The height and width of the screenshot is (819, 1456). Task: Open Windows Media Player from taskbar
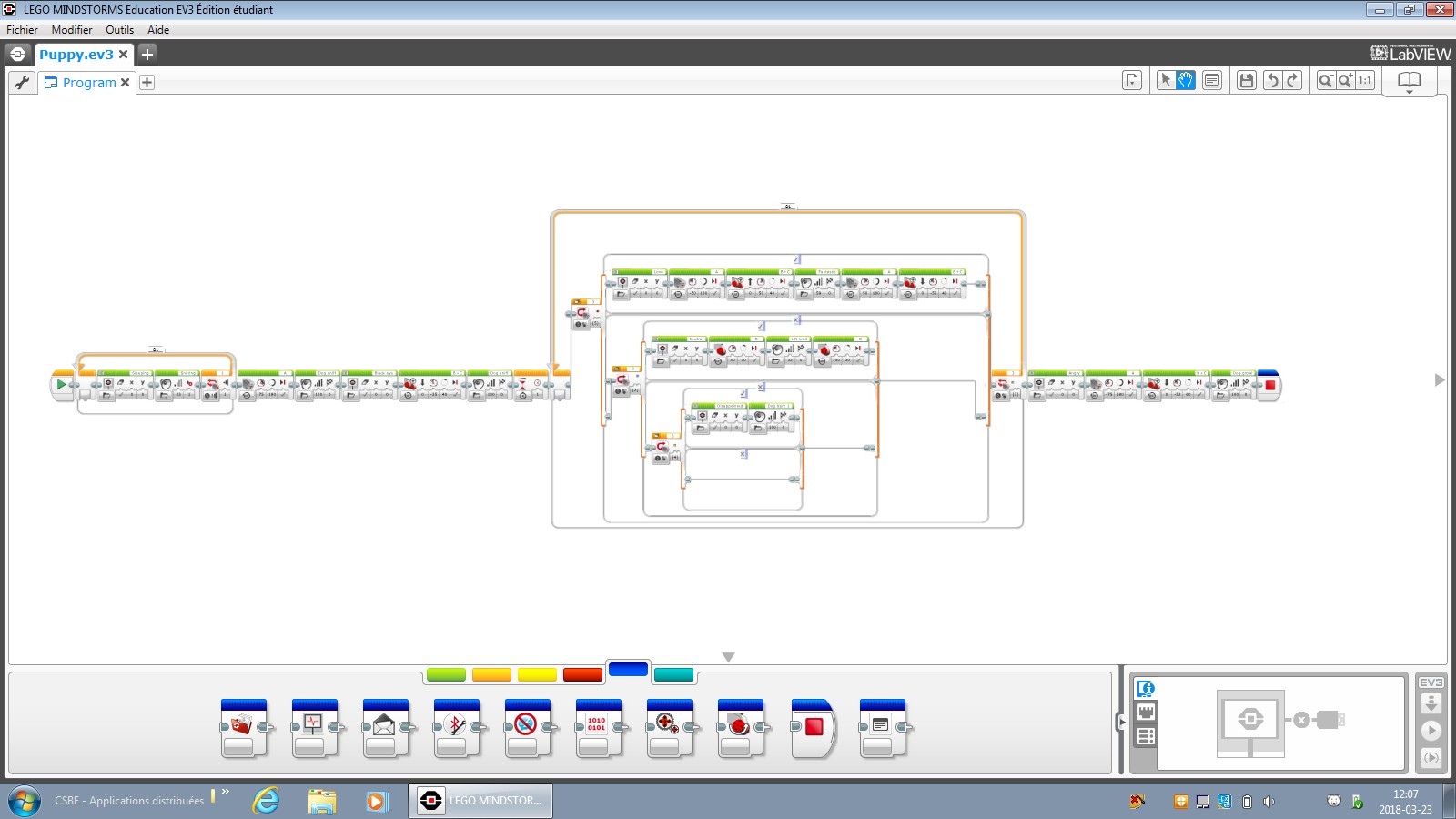pos(376,801)
